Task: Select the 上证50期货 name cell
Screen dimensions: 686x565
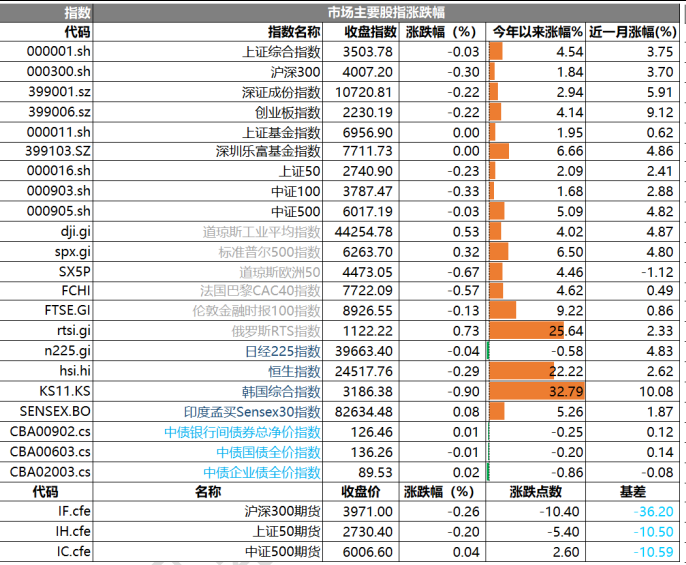Action: click(207, 531)
